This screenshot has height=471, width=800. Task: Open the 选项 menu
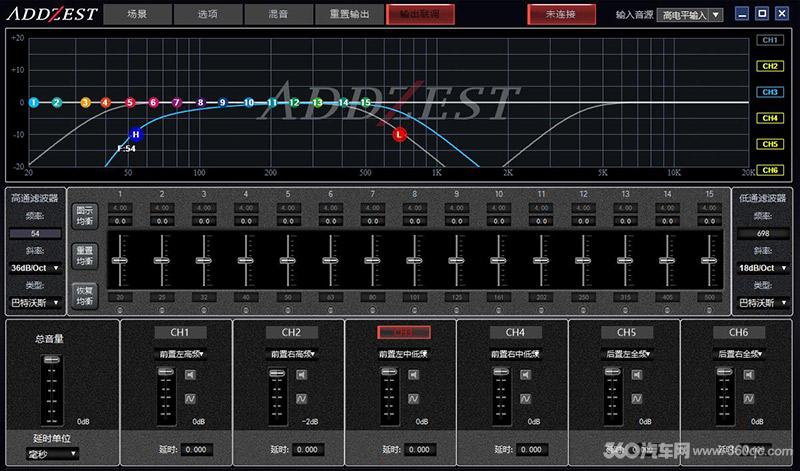(x=208, y=14)
